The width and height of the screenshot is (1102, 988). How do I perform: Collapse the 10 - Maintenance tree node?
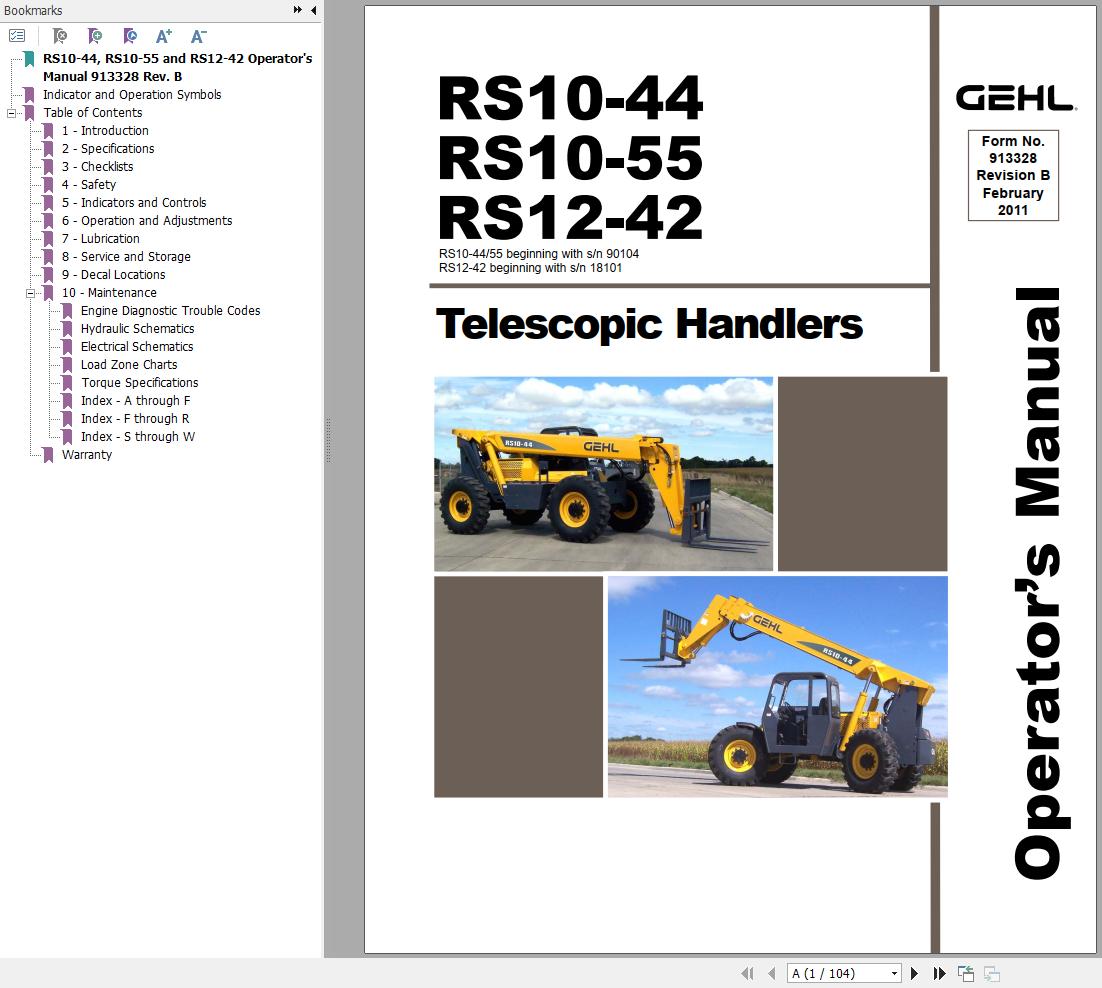pos(30,293)
